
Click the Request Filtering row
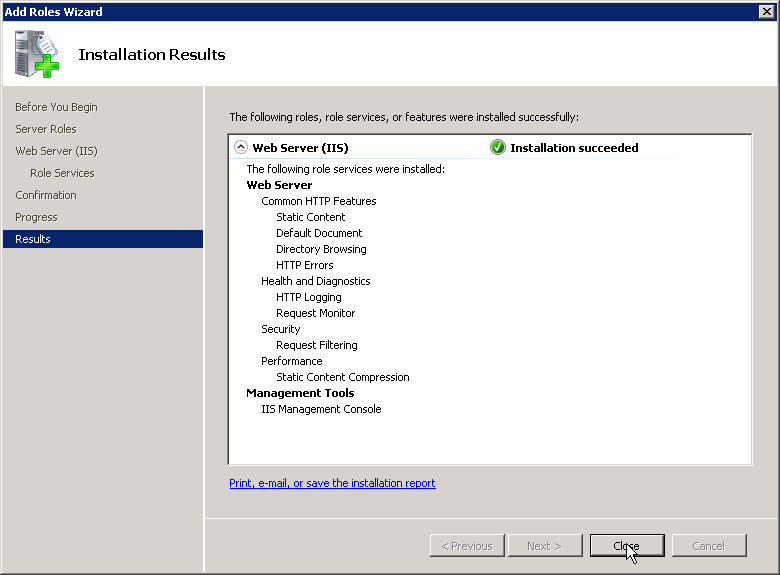tap(316, 345)
